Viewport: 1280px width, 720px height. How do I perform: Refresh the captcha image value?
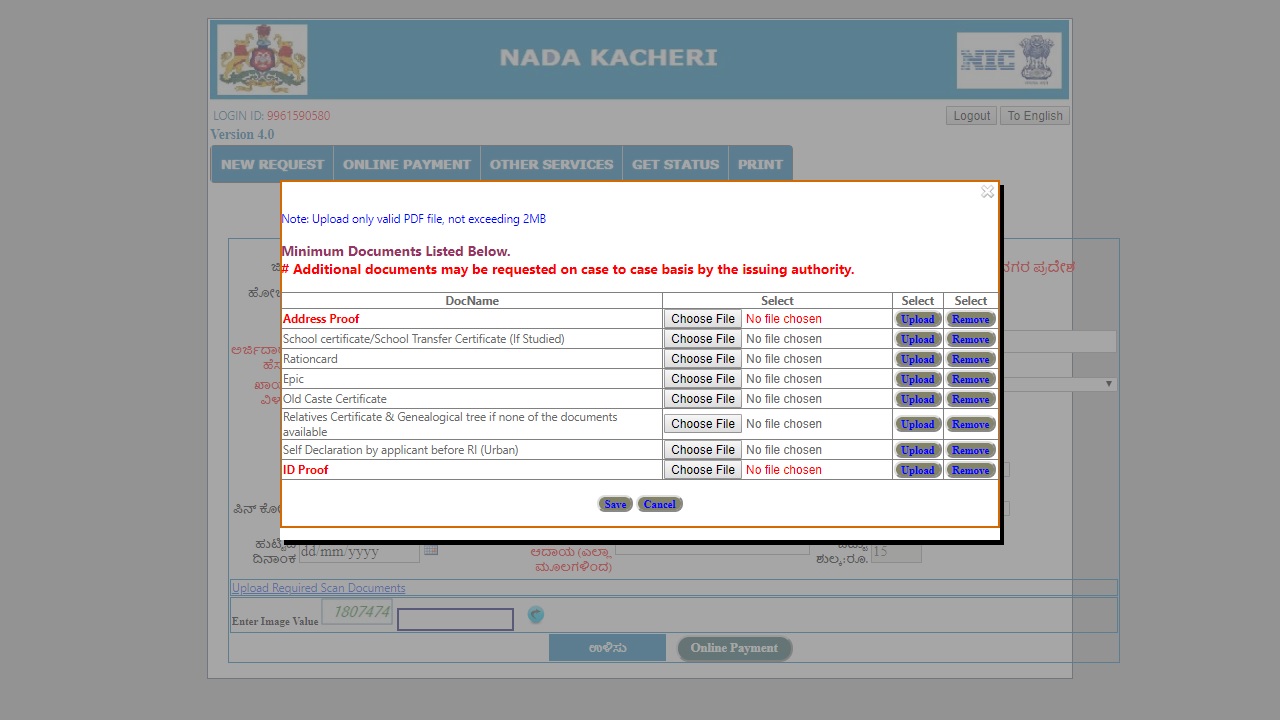536,614
